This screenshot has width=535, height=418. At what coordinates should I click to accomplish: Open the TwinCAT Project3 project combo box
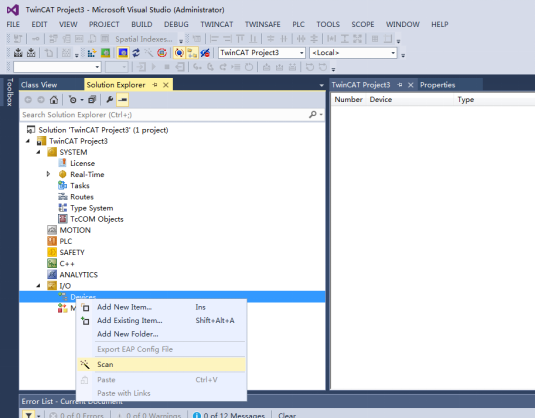click(262, 53)
